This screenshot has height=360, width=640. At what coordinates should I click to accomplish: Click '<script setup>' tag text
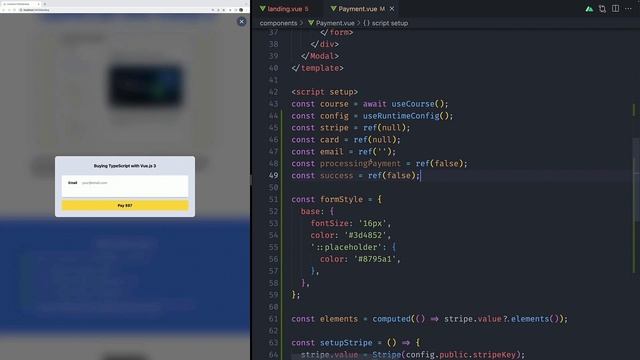point(324,92)
